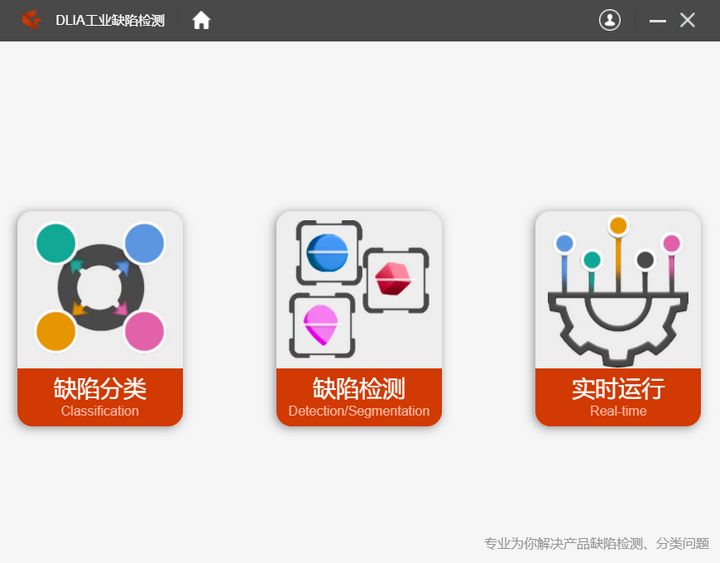Image resolution: width=720 pixels, height=563 pixels.
Task: Launch the 实时运行 Real-time gear illustration
Action: coord(618,289)
